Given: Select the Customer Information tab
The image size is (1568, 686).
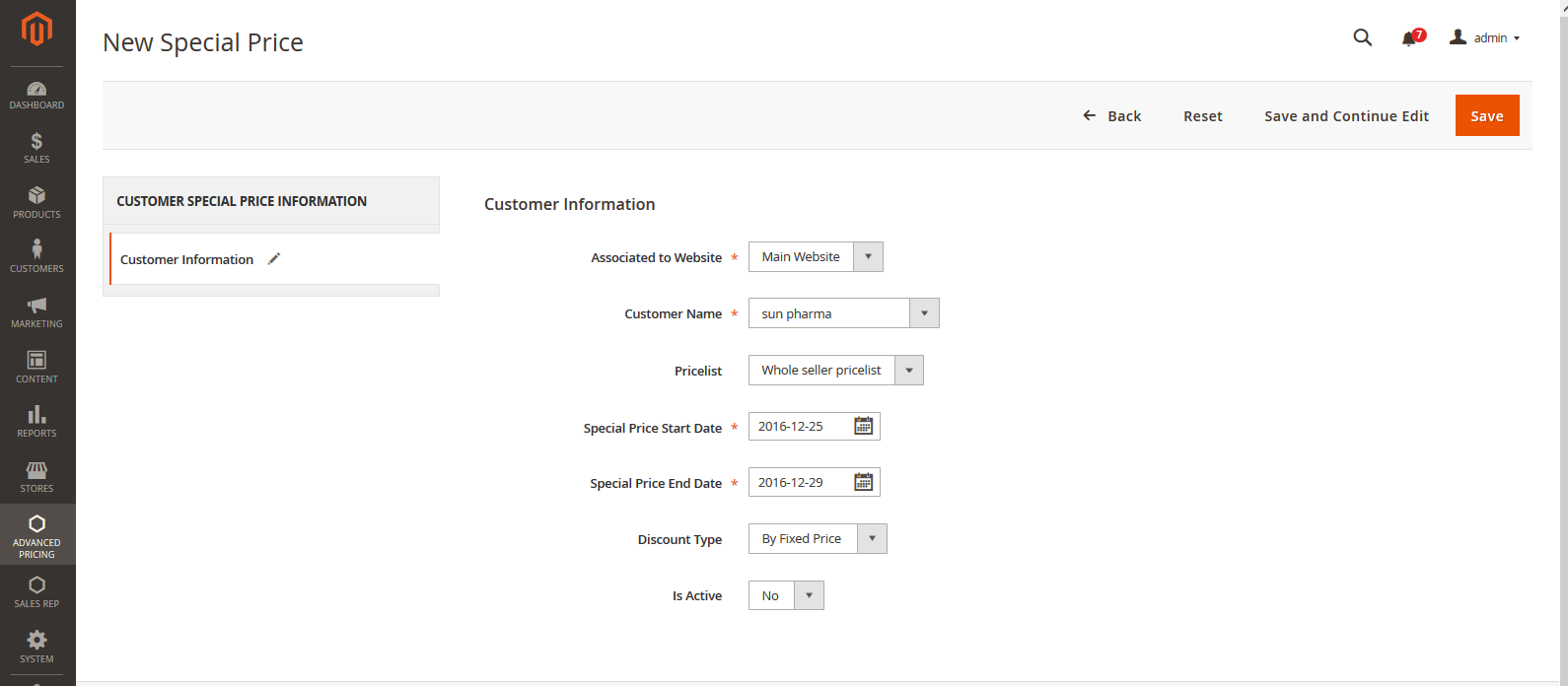Looking at the screenshot, I should (274, 259).
